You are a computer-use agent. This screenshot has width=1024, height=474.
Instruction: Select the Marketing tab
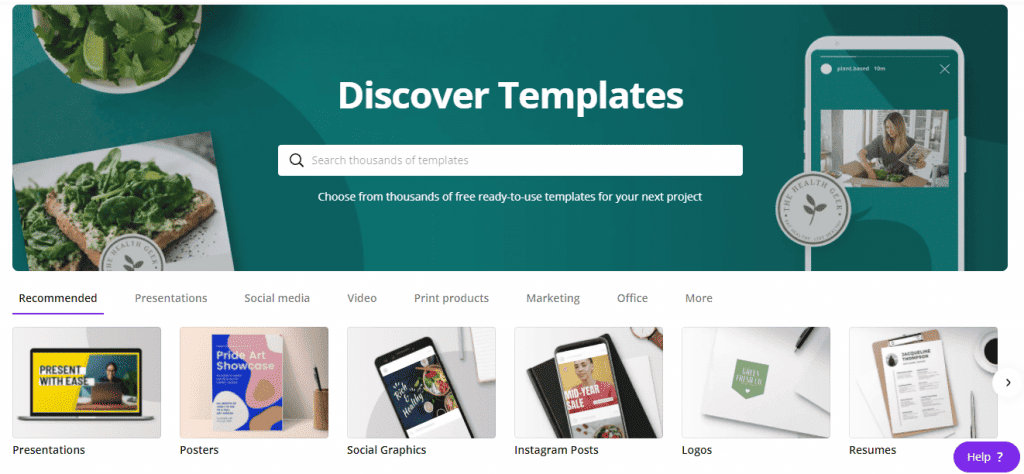tap(553, 298)
